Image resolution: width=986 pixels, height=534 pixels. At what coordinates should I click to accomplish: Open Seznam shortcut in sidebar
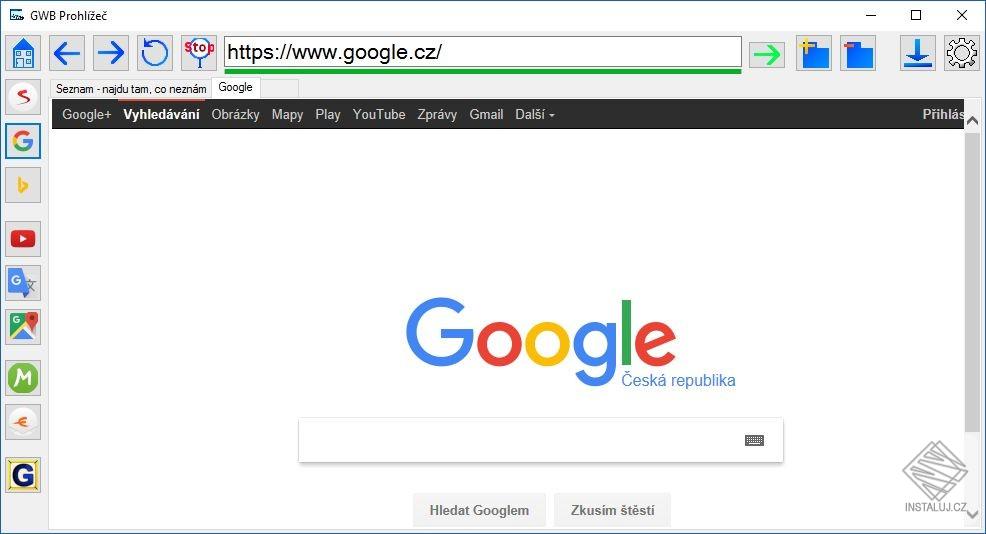[x=23, y=97]
